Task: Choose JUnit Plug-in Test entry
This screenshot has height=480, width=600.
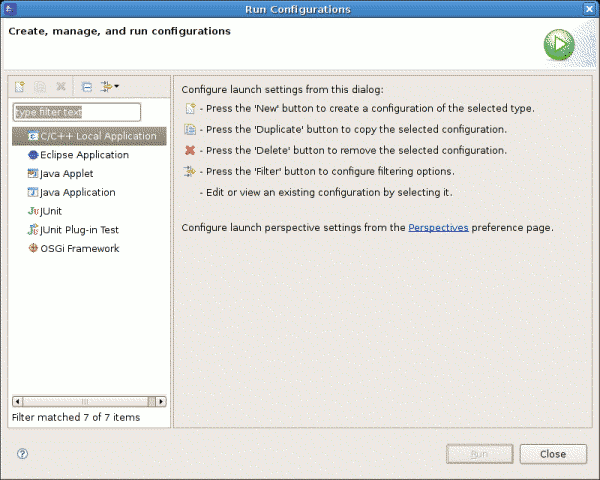Action: coord(79,229)
